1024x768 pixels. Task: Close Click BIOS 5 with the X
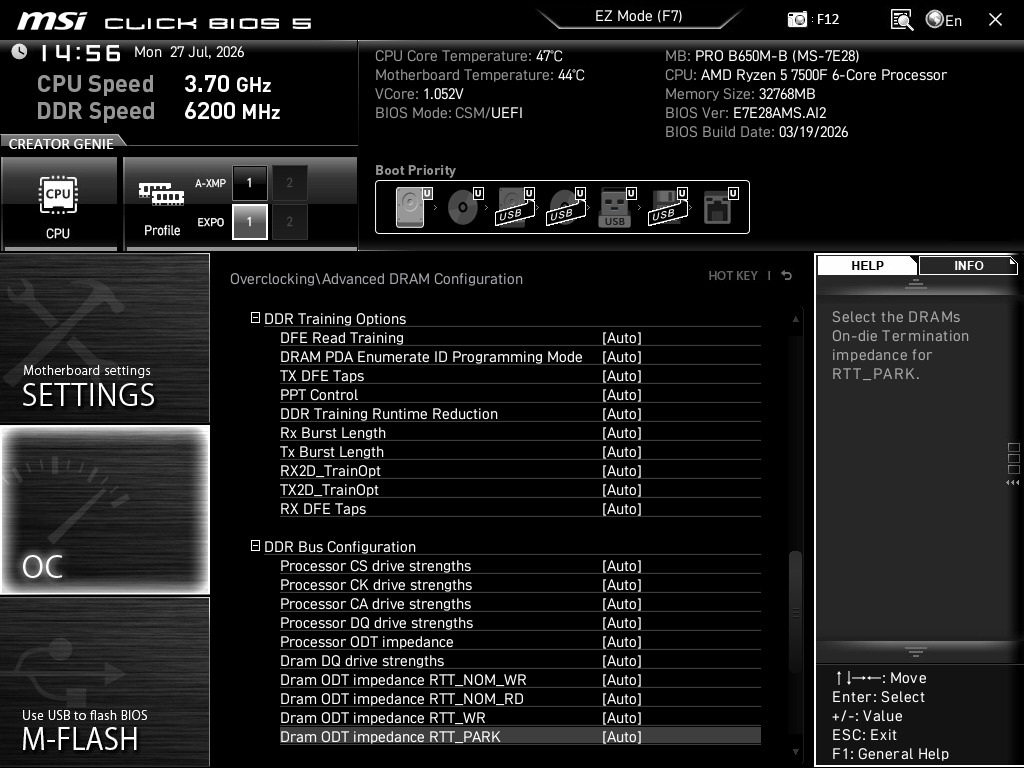click(x=995, y=20)
